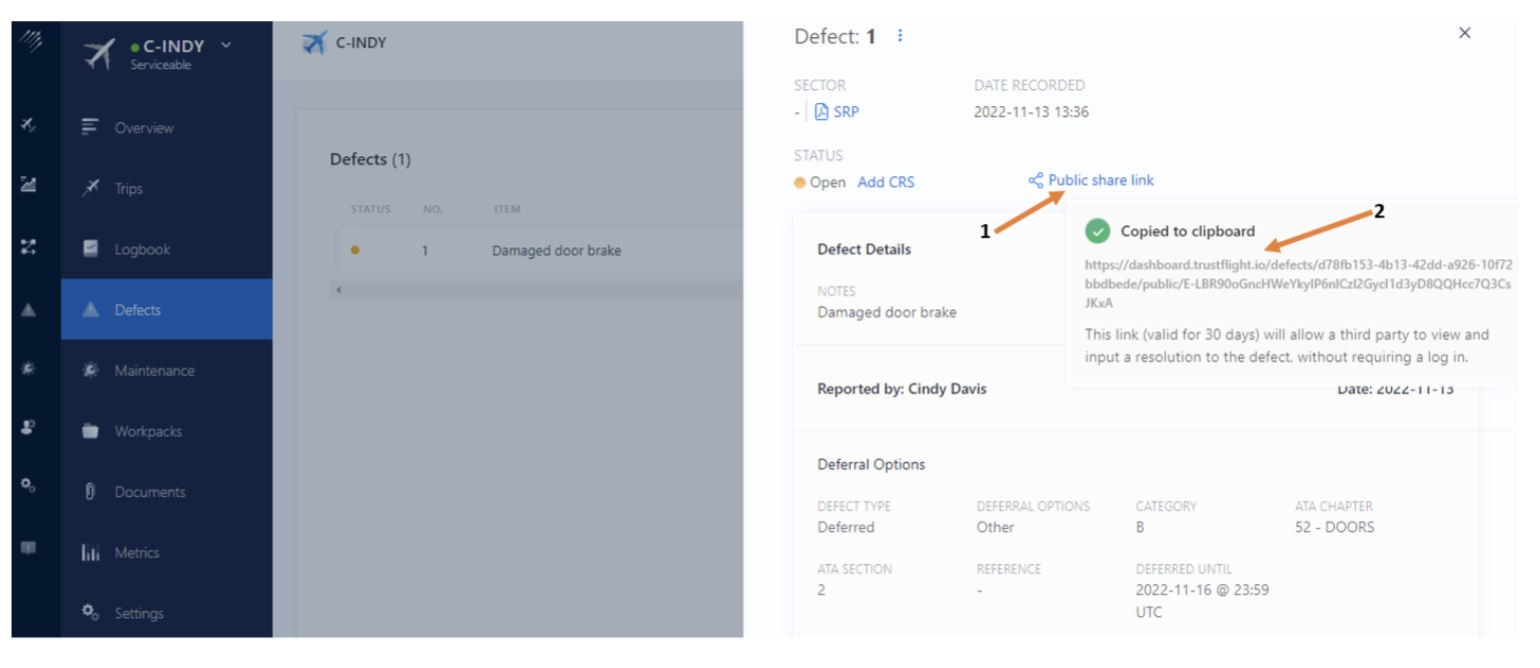
Task: Click the Defect Details heading
Action: [864, 249]
